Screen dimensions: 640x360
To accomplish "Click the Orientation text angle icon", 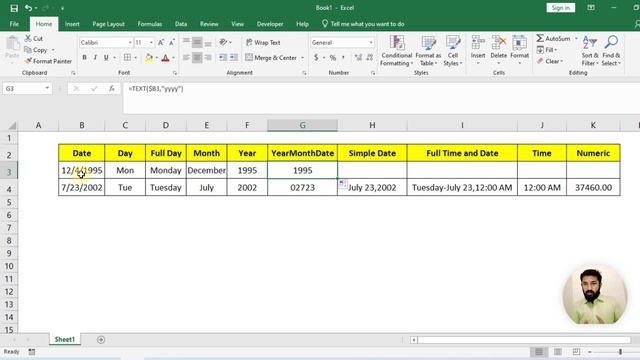I will click(x=223, y=42).
